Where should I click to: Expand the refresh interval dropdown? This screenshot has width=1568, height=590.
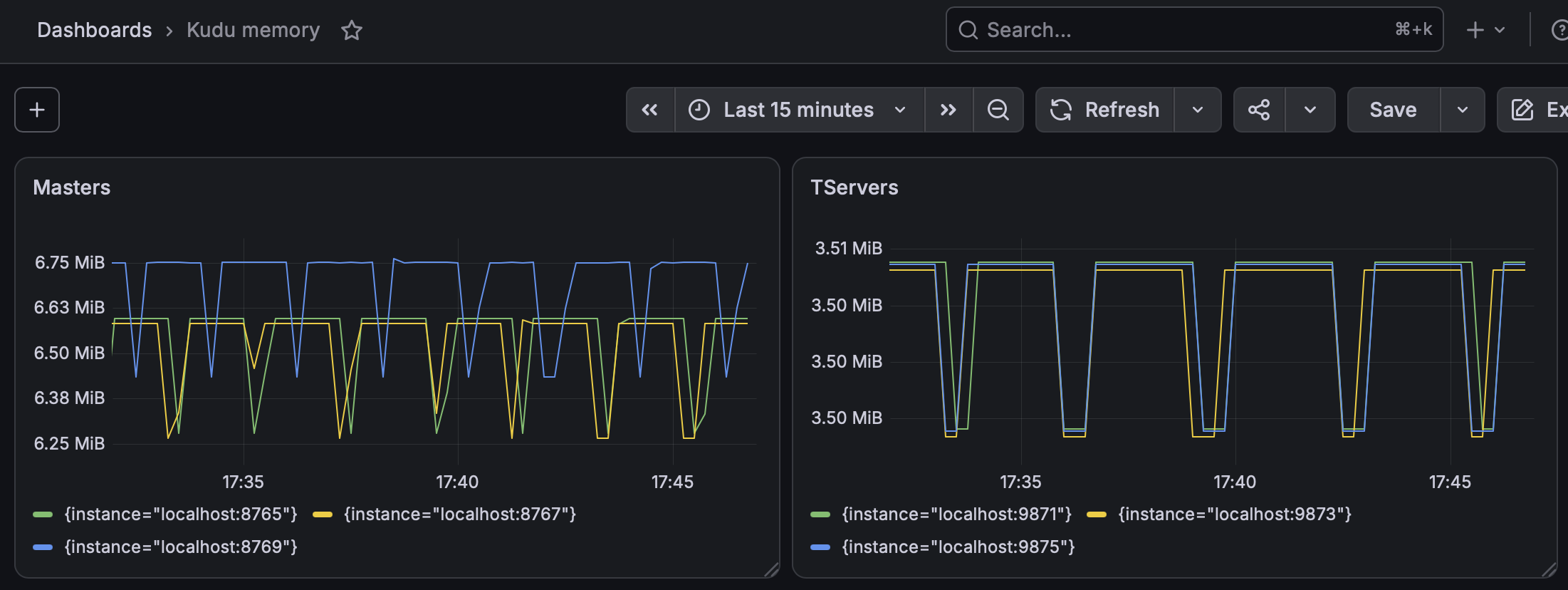coord(1198,110)
